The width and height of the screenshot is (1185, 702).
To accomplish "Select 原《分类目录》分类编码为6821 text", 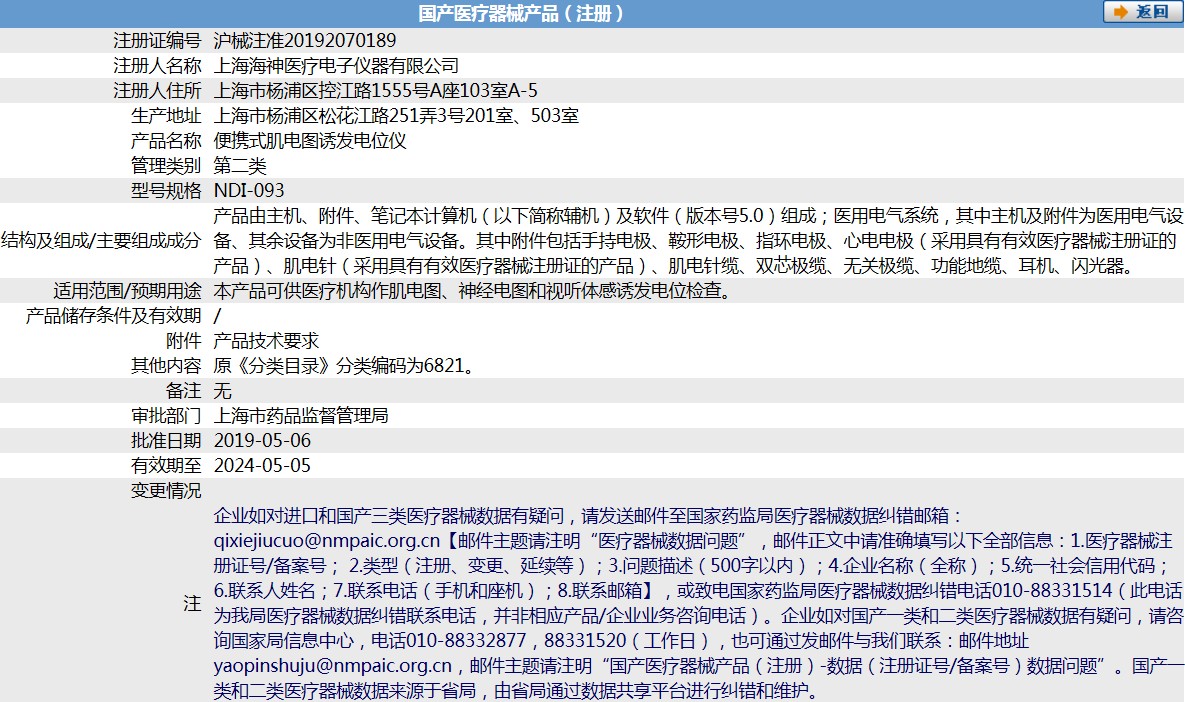I will click(x=339, y=365).
